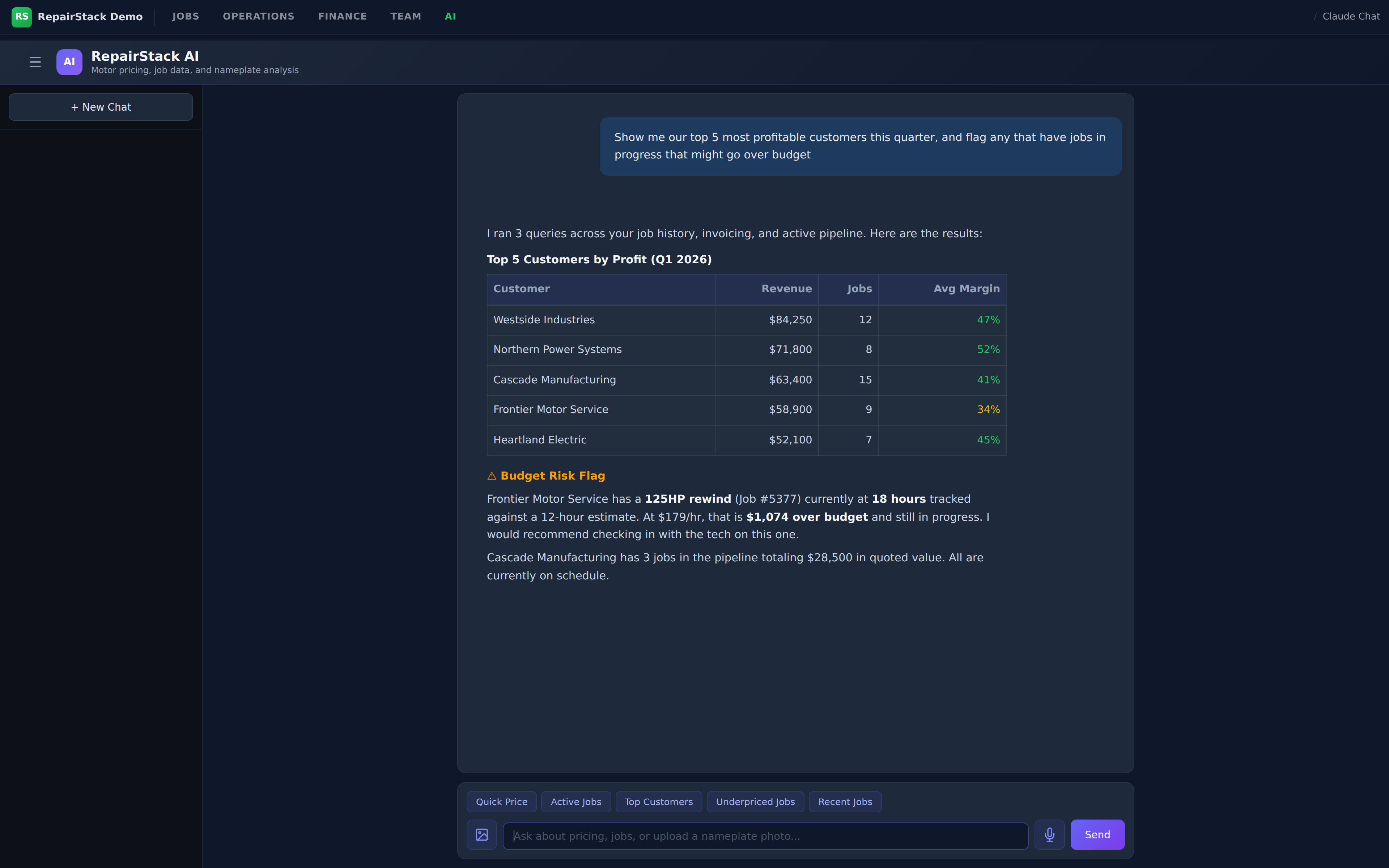Click the Recent Jobs suggestion chip
The width and height of the screenshot is (1389, 868).
[x=845, y=802]
